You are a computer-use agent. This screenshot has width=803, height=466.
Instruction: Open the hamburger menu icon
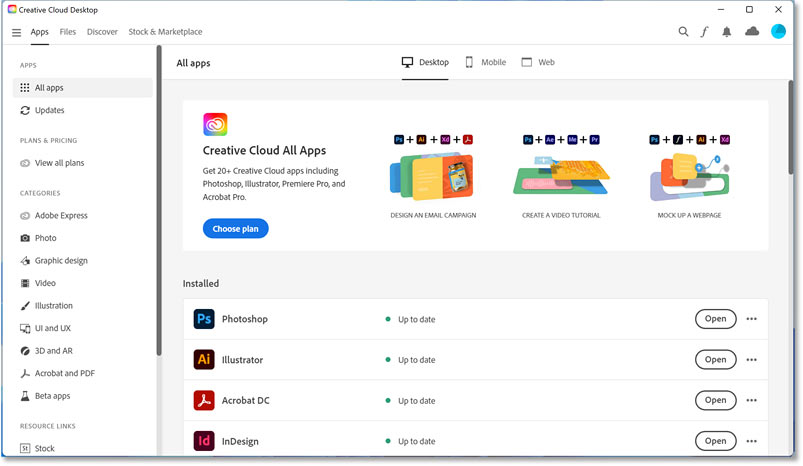point(16,32)
